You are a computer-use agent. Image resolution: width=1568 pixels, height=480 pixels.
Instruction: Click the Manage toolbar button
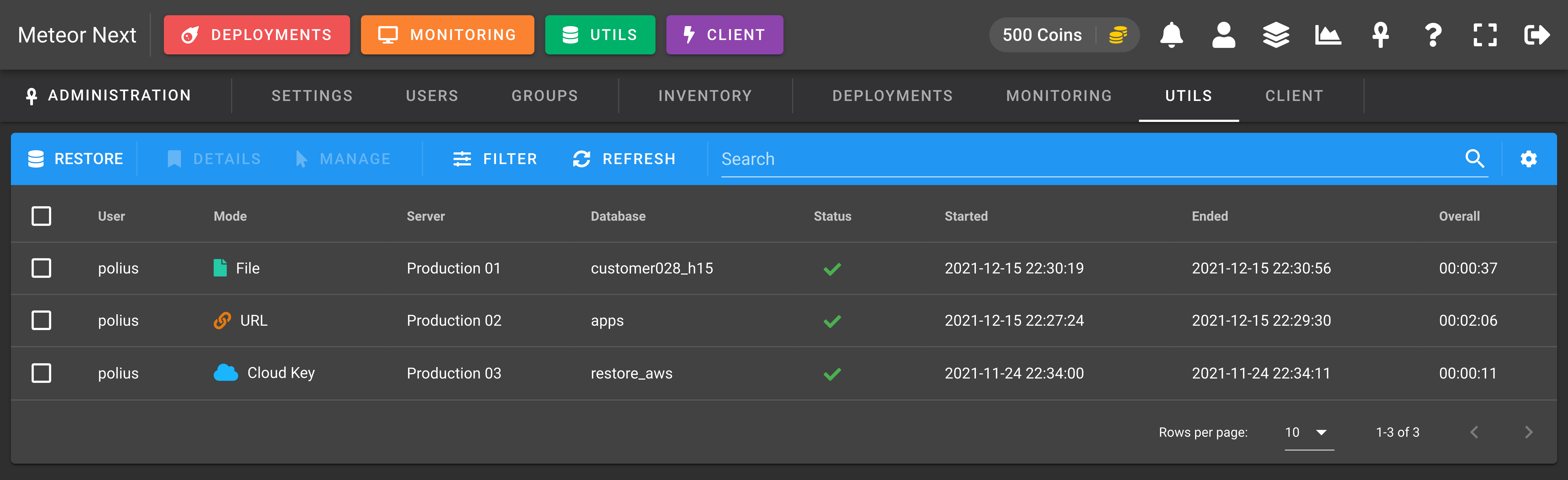pyautogui.click(x=343, y=159)
